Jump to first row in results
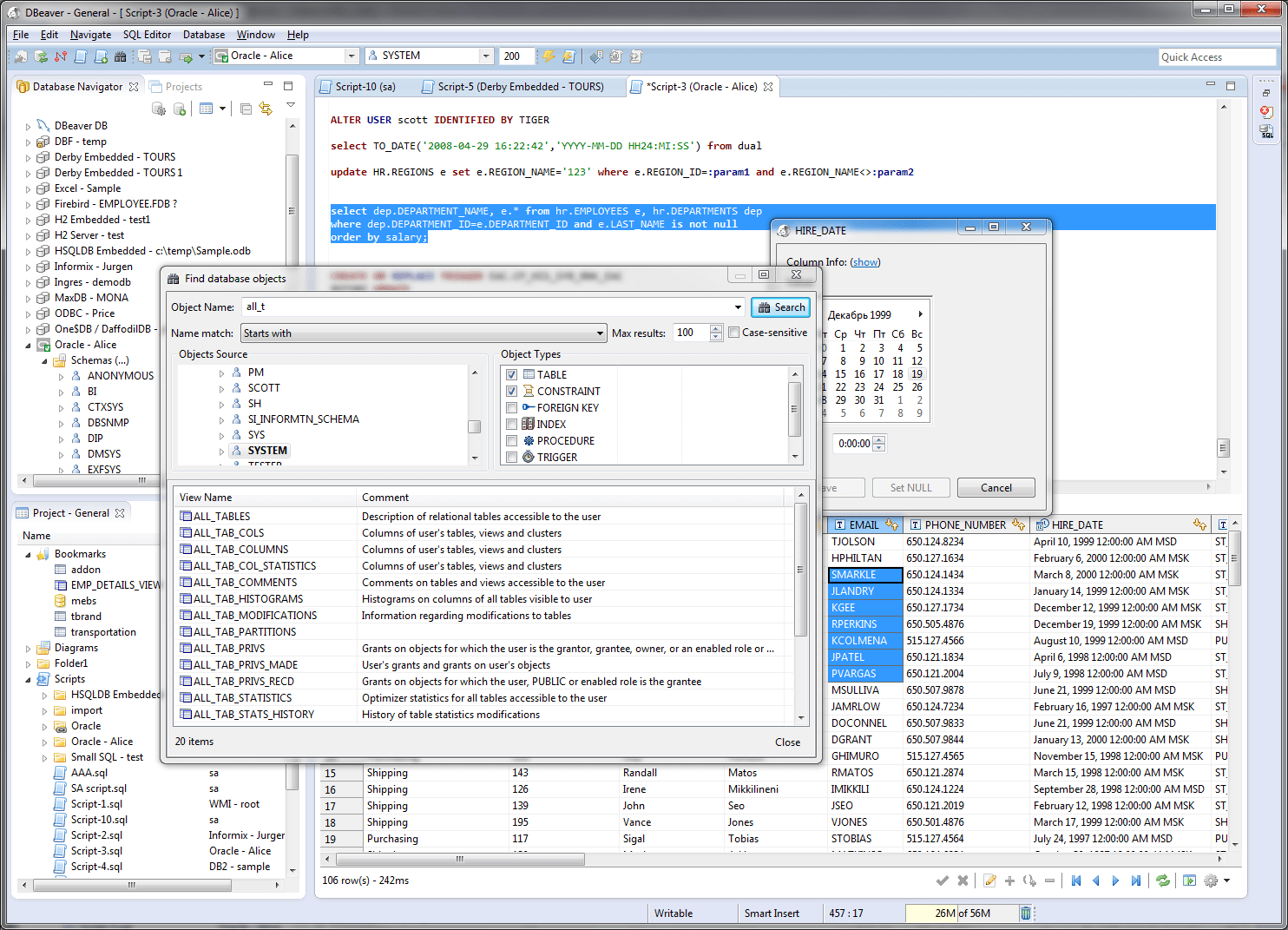Viewport: 1288px width, 930px height. click(x=1076, y=881)
